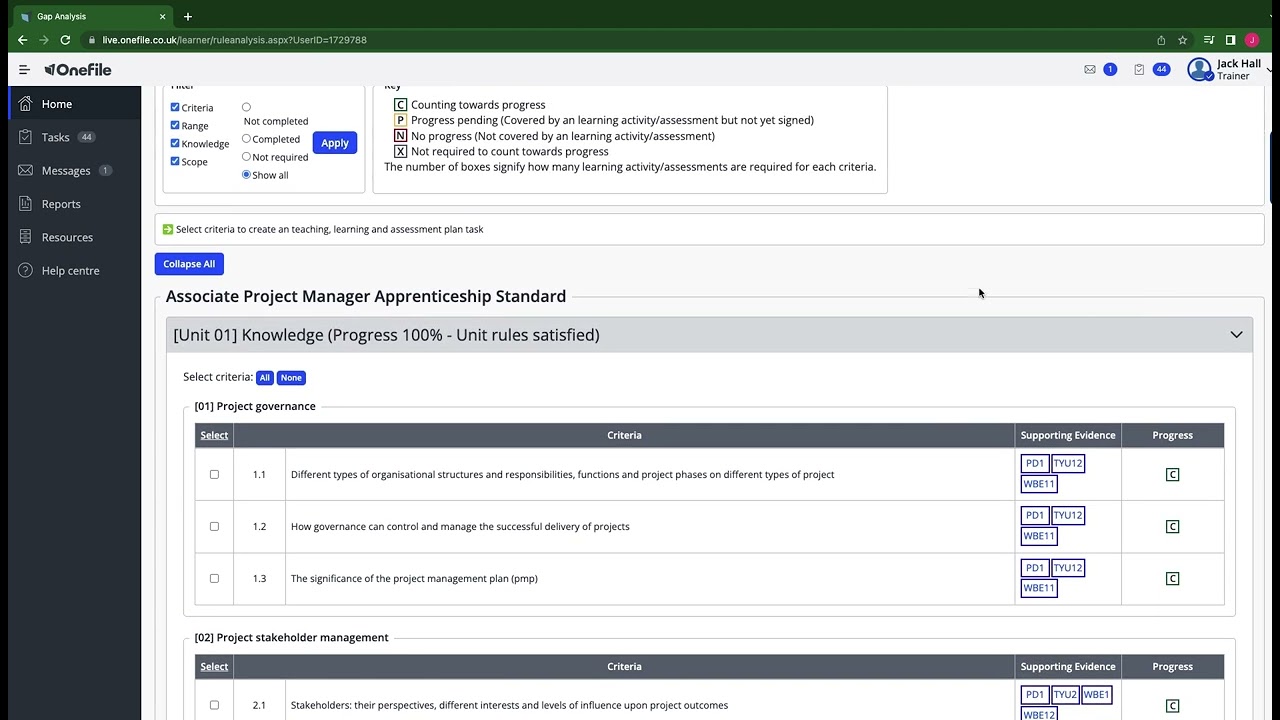Open the mail envelope icon in header
Screen dimensions: 1280x720
point(1090,69)
